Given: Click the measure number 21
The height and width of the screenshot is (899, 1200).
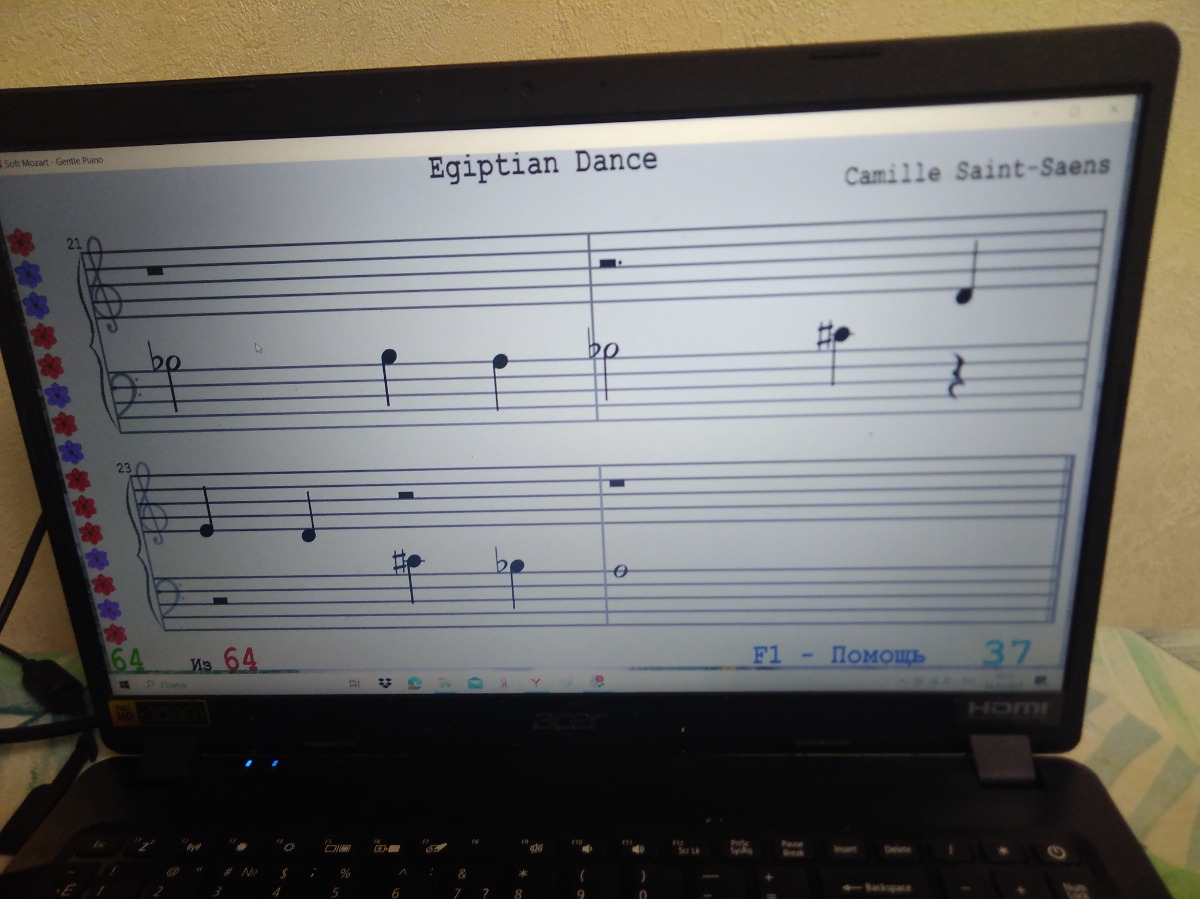Looking at the screenshot, I should click(74, 244).
